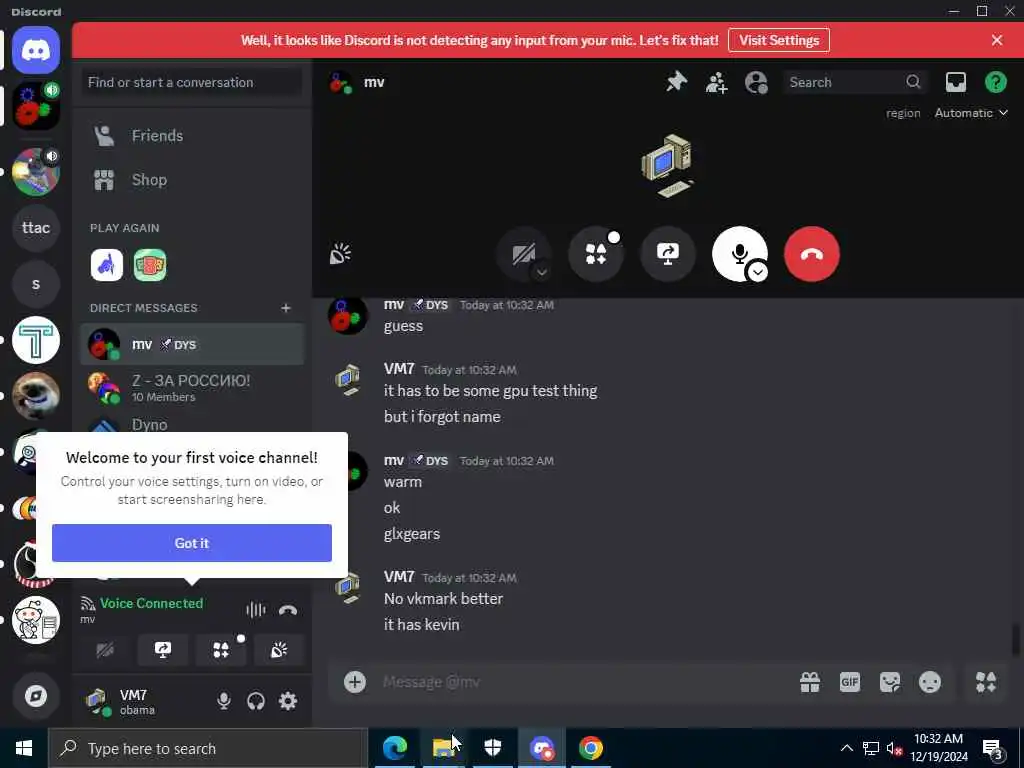Image resolution: width=1024 pixels, height=768 pixels.
Task: Open the Reddit Snoo server icon
Action: click(36, 620)
